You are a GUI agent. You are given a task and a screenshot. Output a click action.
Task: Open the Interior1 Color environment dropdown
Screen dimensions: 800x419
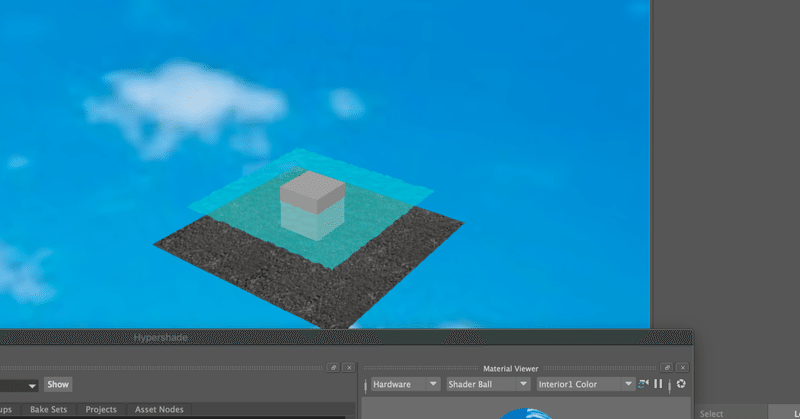585,384
